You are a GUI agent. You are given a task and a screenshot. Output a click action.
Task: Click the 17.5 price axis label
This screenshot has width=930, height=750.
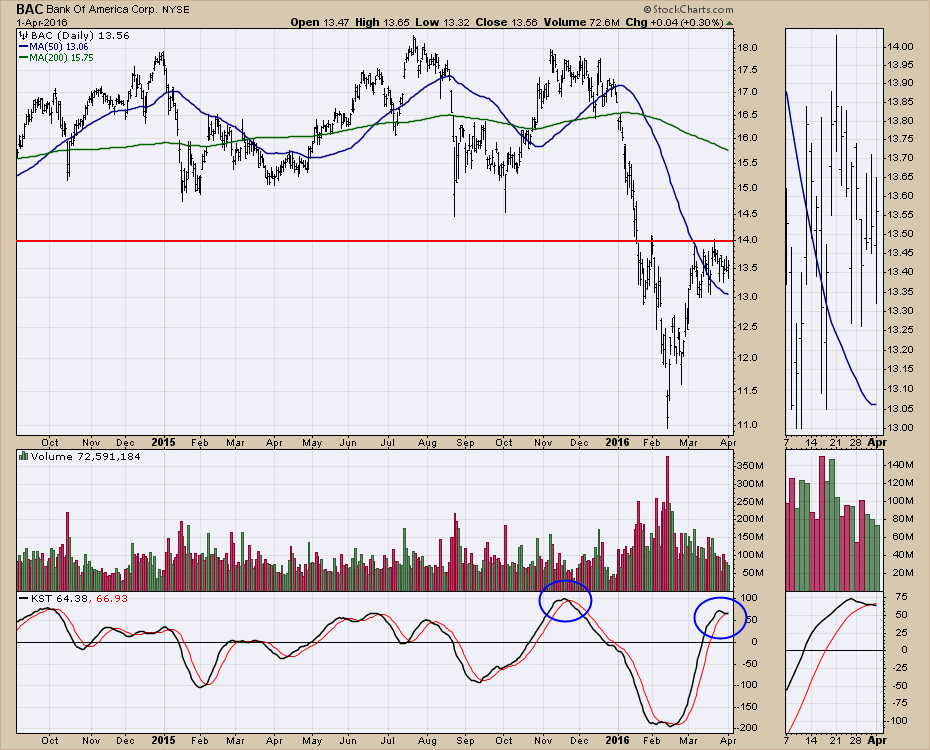(x=749, y=70)
